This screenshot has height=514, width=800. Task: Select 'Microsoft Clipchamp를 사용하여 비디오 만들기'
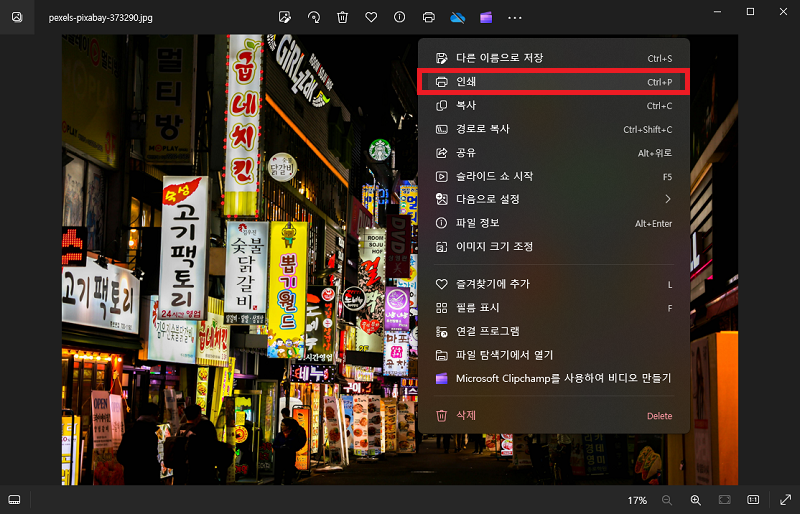[x=554, y=378]
